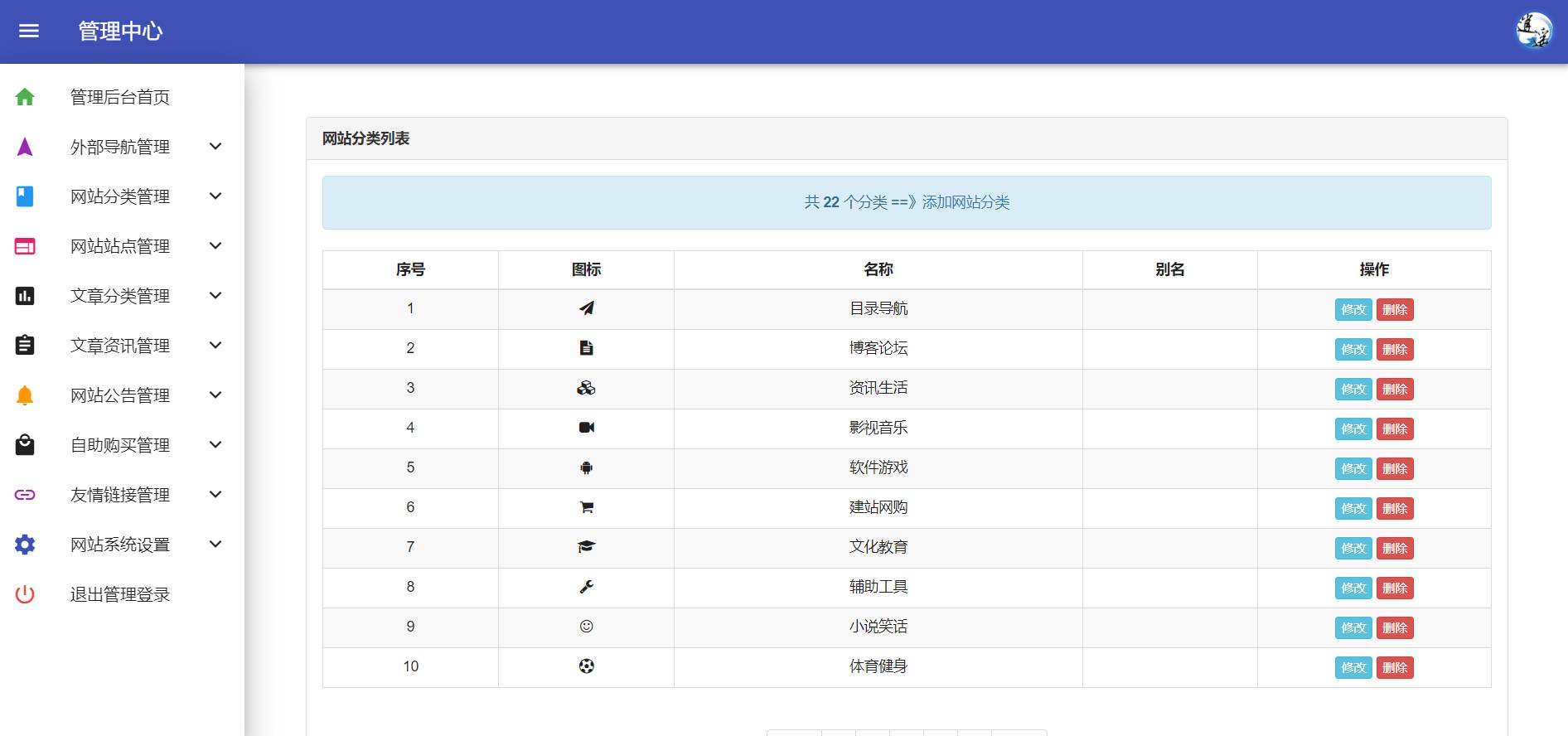This screenshot has height=736, width=1568.
Task: Click 删除 button for 影视音乐 row
Action: pyautogui.click(x=1395, y=429)
